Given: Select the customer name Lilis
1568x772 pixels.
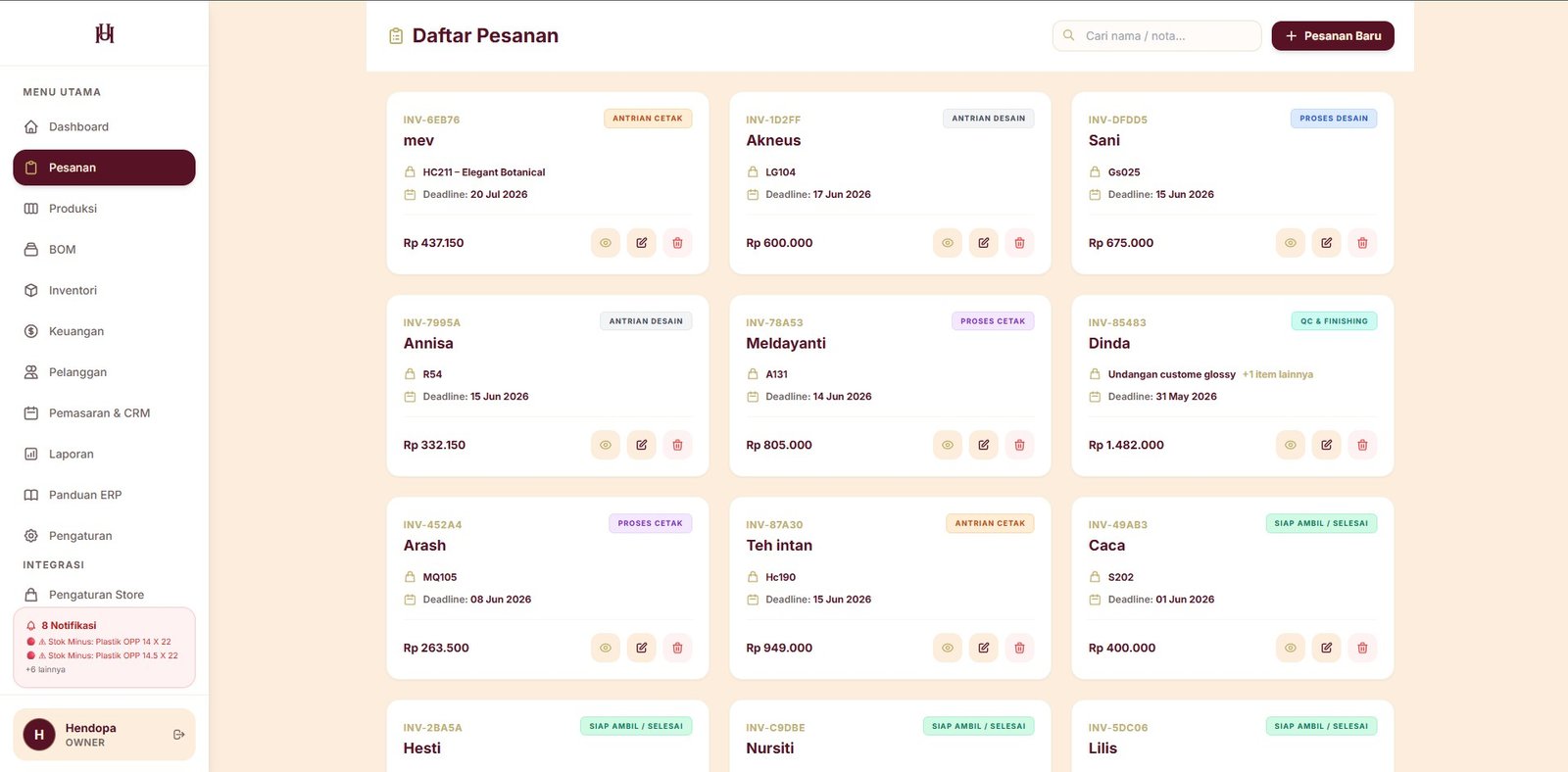Looking at the screenshot, I should pyautogui.click(x=1102, y=748).
